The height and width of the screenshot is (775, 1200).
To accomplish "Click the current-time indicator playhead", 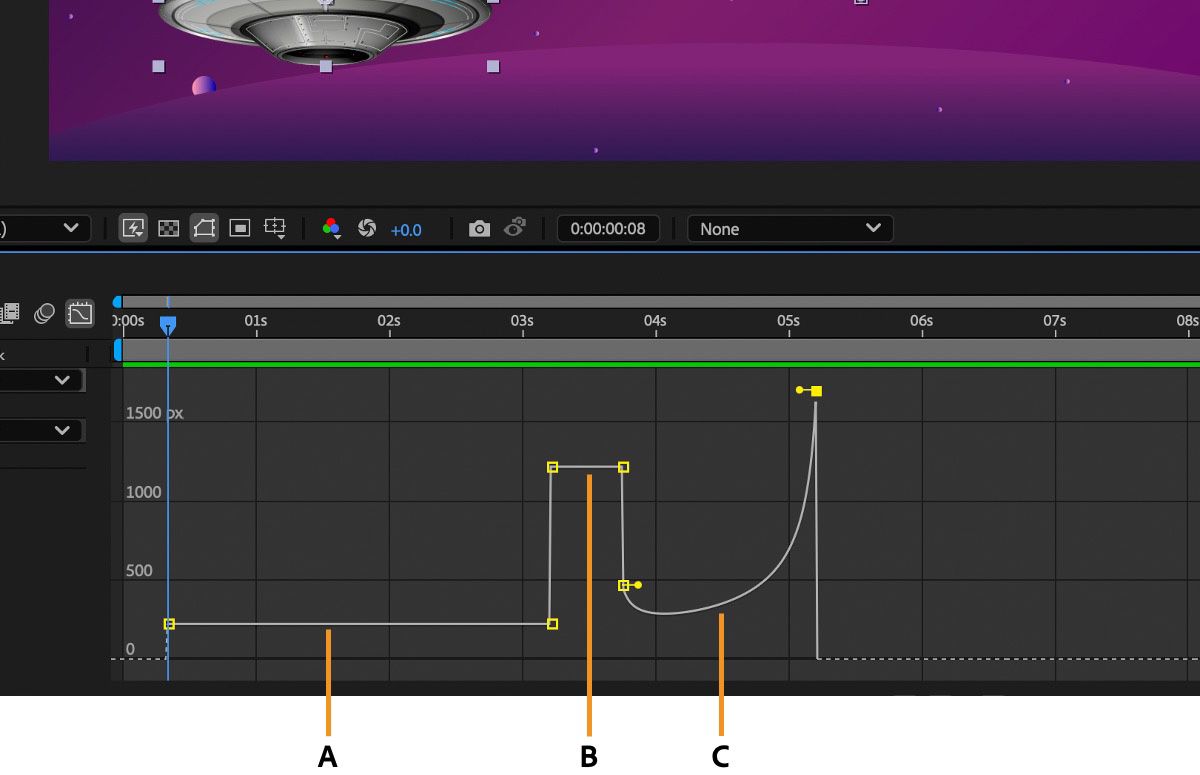I will tap(166, 323).
